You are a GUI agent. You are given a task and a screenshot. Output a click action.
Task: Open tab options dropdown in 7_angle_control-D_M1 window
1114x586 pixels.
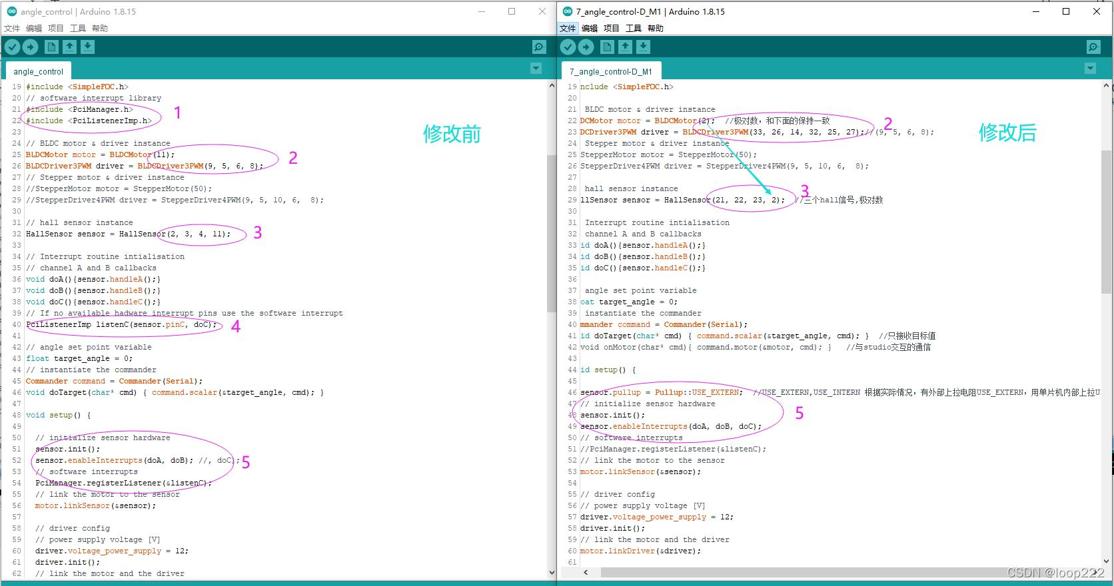[x=1091, y=69]
